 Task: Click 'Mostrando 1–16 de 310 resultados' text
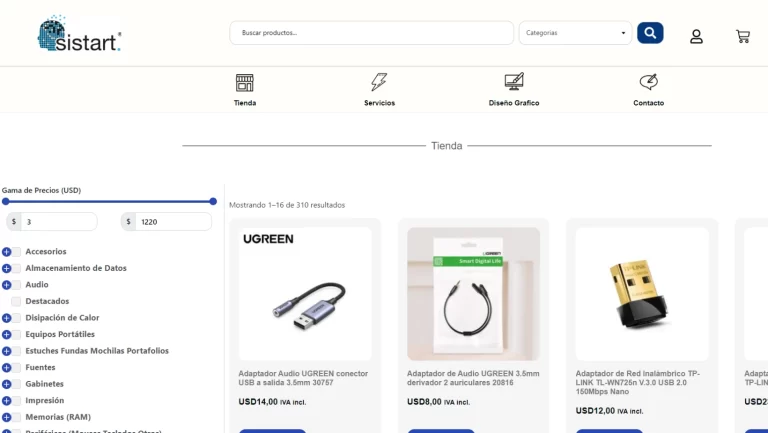287,205
